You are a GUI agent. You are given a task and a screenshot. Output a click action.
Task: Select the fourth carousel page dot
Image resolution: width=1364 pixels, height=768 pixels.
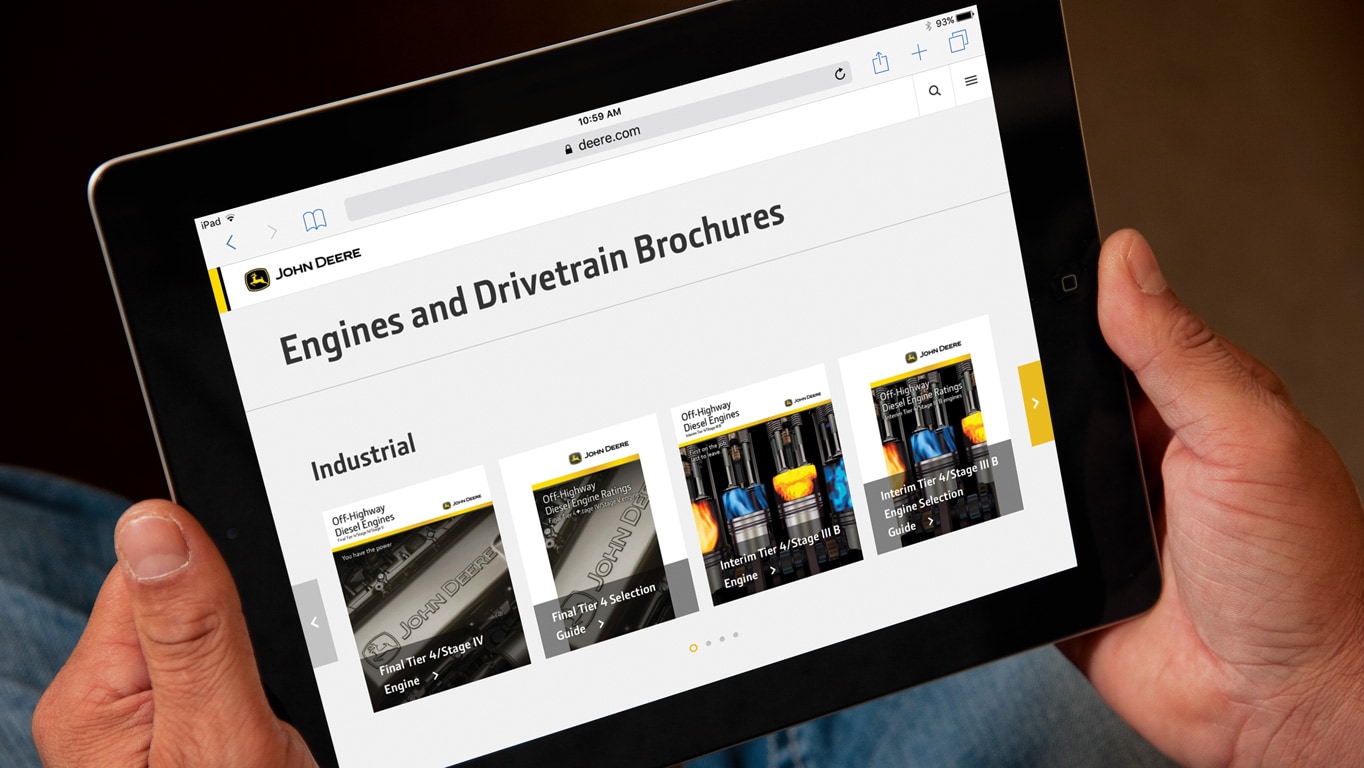click(736, 634)
